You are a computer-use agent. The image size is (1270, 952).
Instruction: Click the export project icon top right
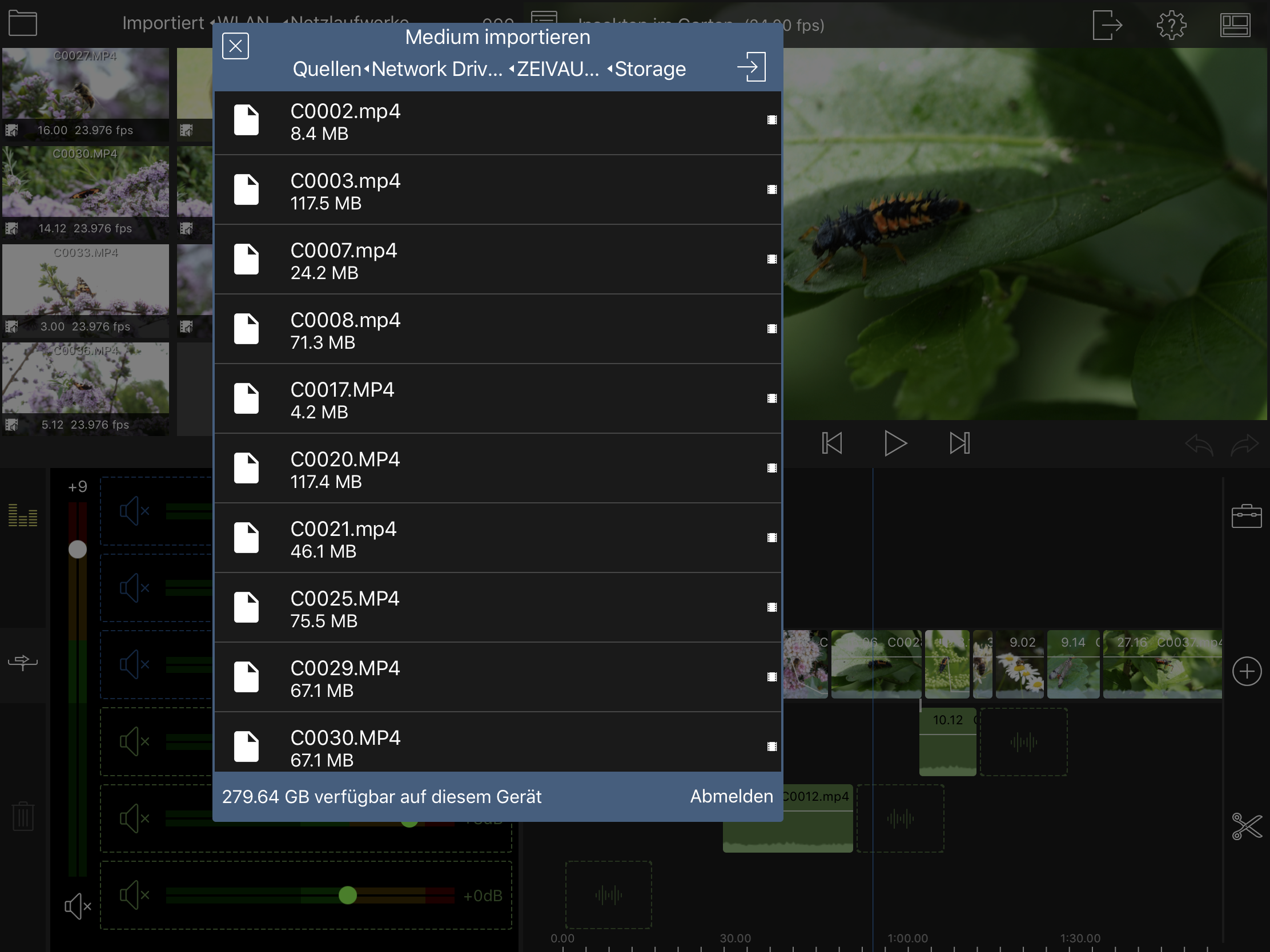tap(1106, 25)
